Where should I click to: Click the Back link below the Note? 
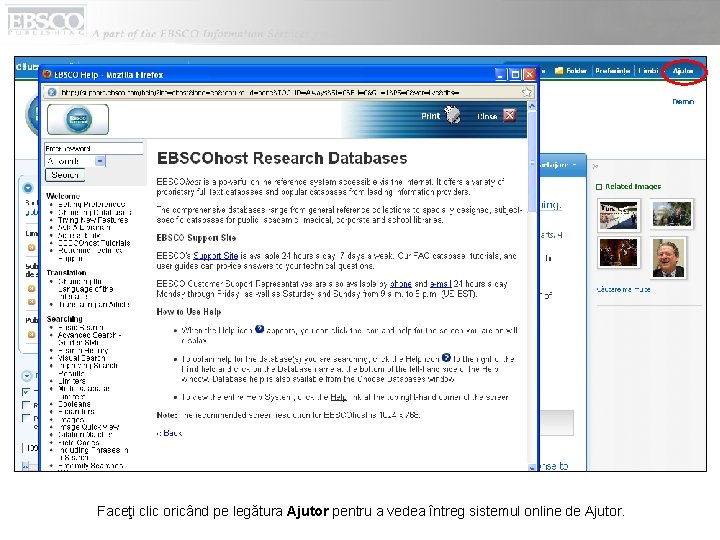pos(169,433)
